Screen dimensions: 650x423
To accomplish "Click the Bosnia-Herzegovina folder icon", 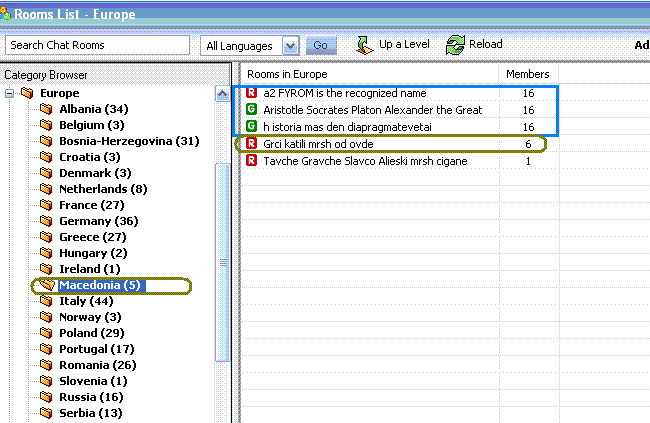I will tap(46, 141).
